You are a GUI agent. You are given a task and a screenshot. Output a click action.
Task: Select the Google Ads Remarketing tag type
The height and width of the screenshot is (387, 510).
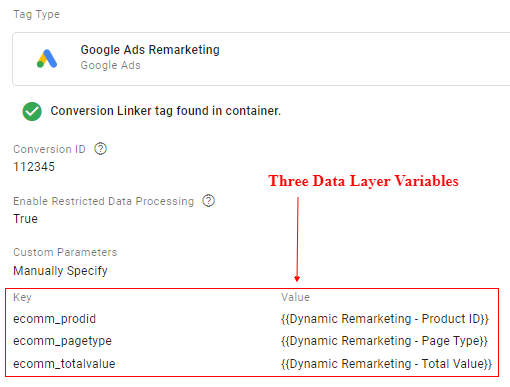coord(261,59)
